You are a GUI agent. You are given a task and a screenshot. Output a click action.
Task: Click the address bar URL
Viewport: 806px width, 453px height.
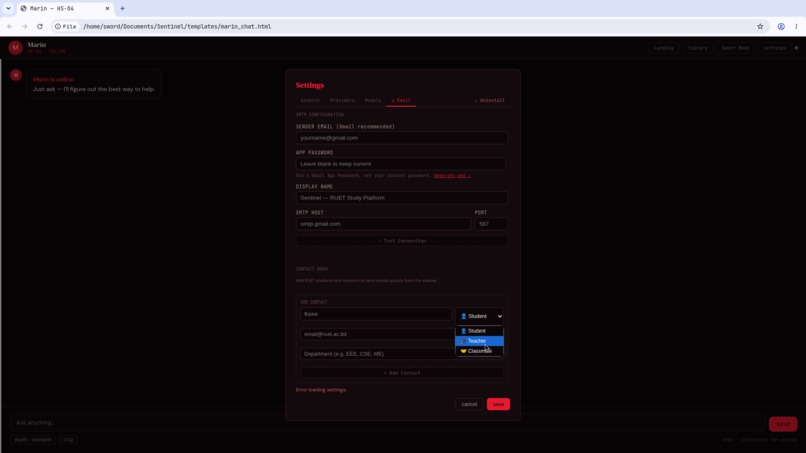click(177, 26)
